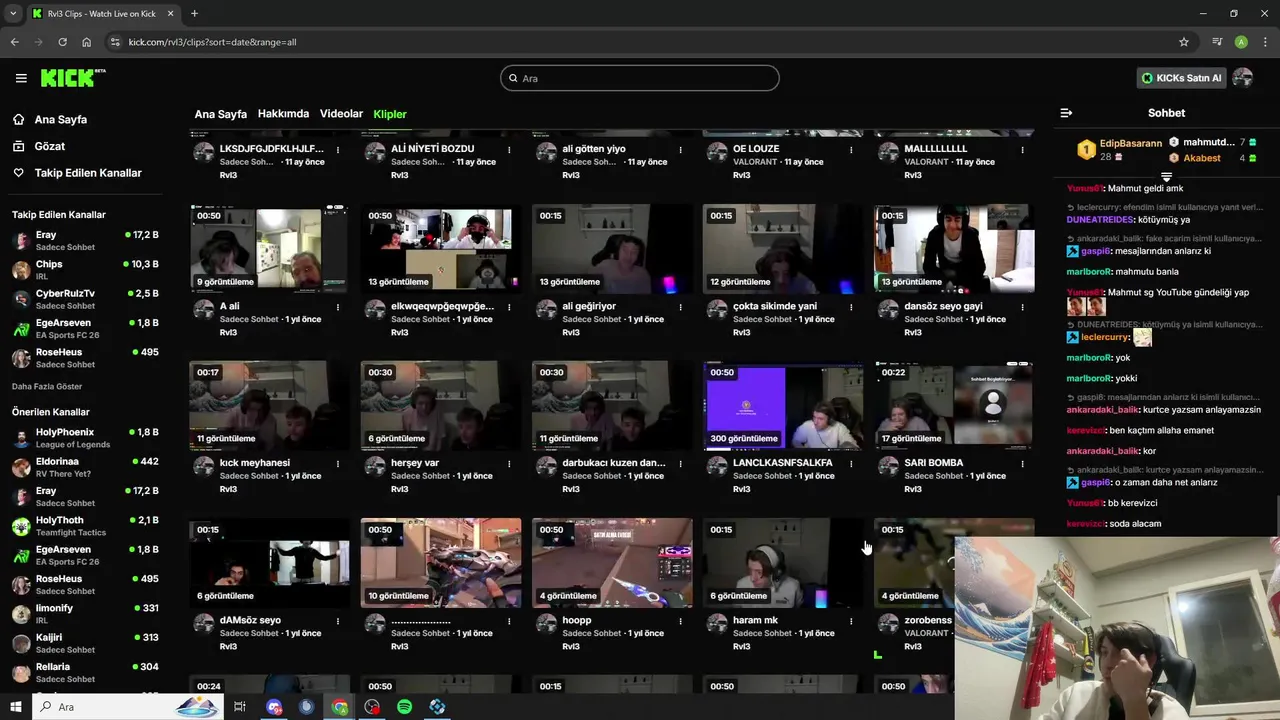Open options for clip 'OE LOUZE'
The image size is (1280, 720).
tap(851, 150)
